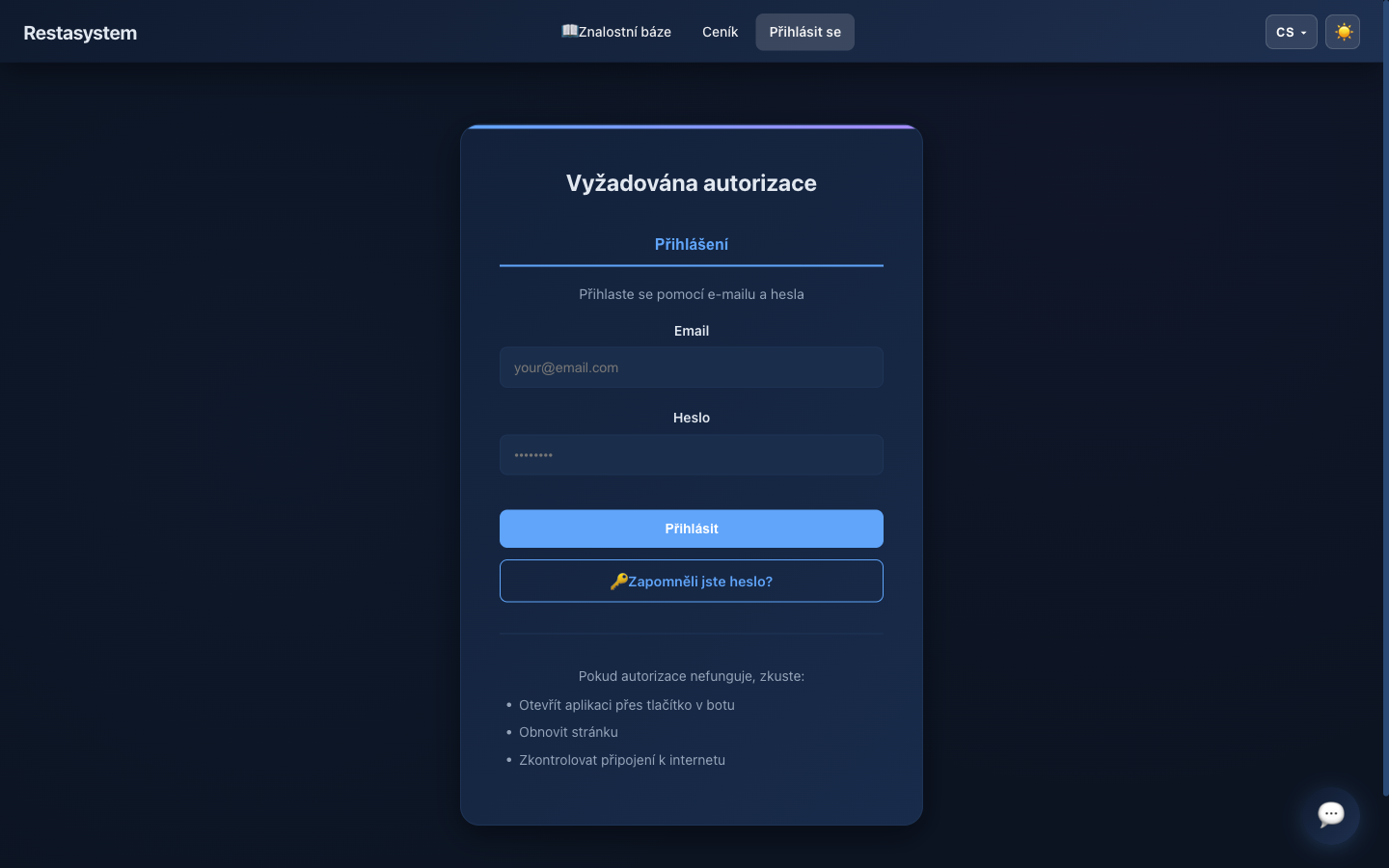Toggle light theme with sun icon
This screenshot has height=868, width=1389.
(1343, 32)
